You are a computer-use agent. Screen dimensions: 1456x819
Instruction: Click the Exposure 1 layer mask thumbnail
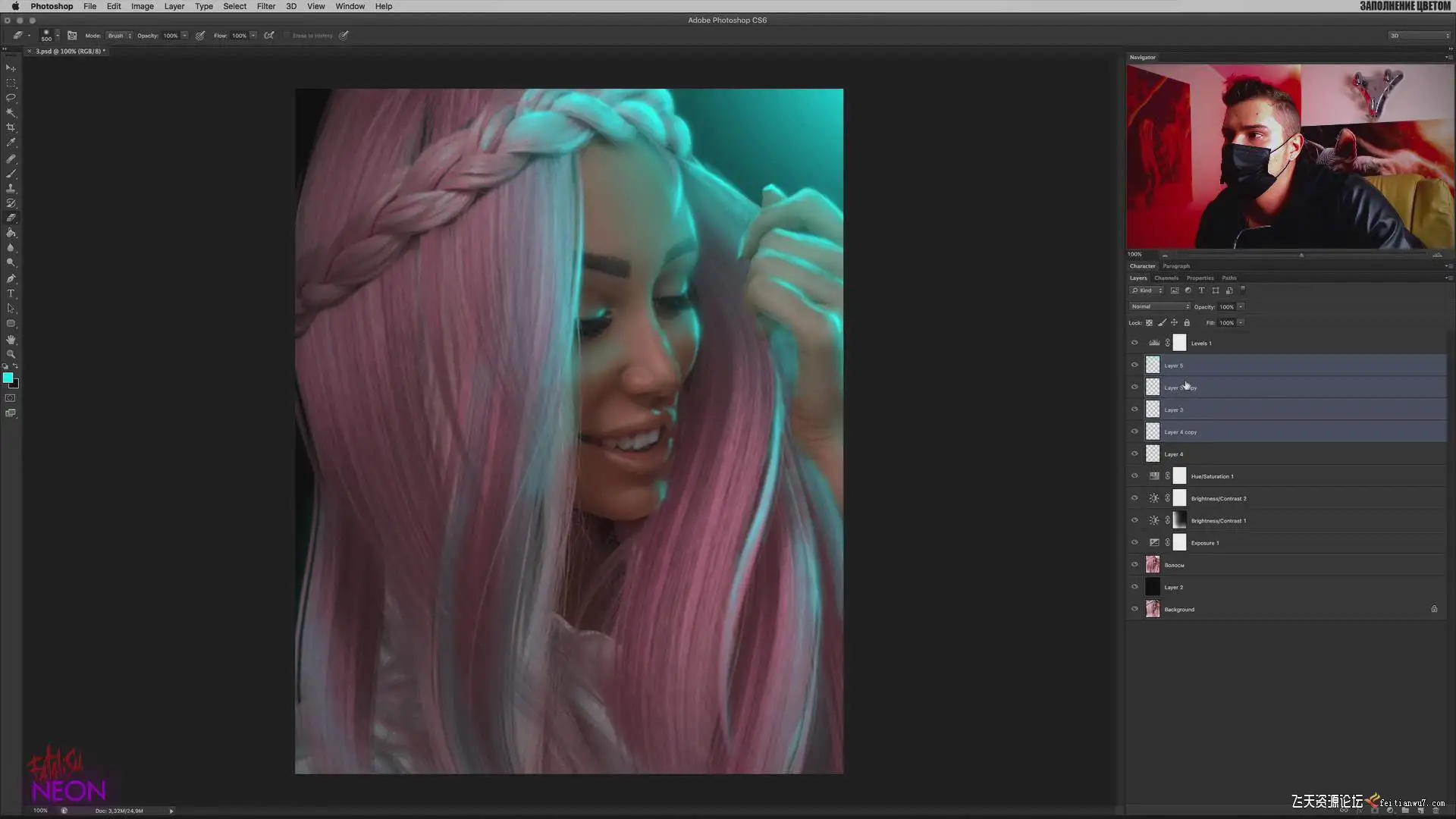coord(1179,543)
